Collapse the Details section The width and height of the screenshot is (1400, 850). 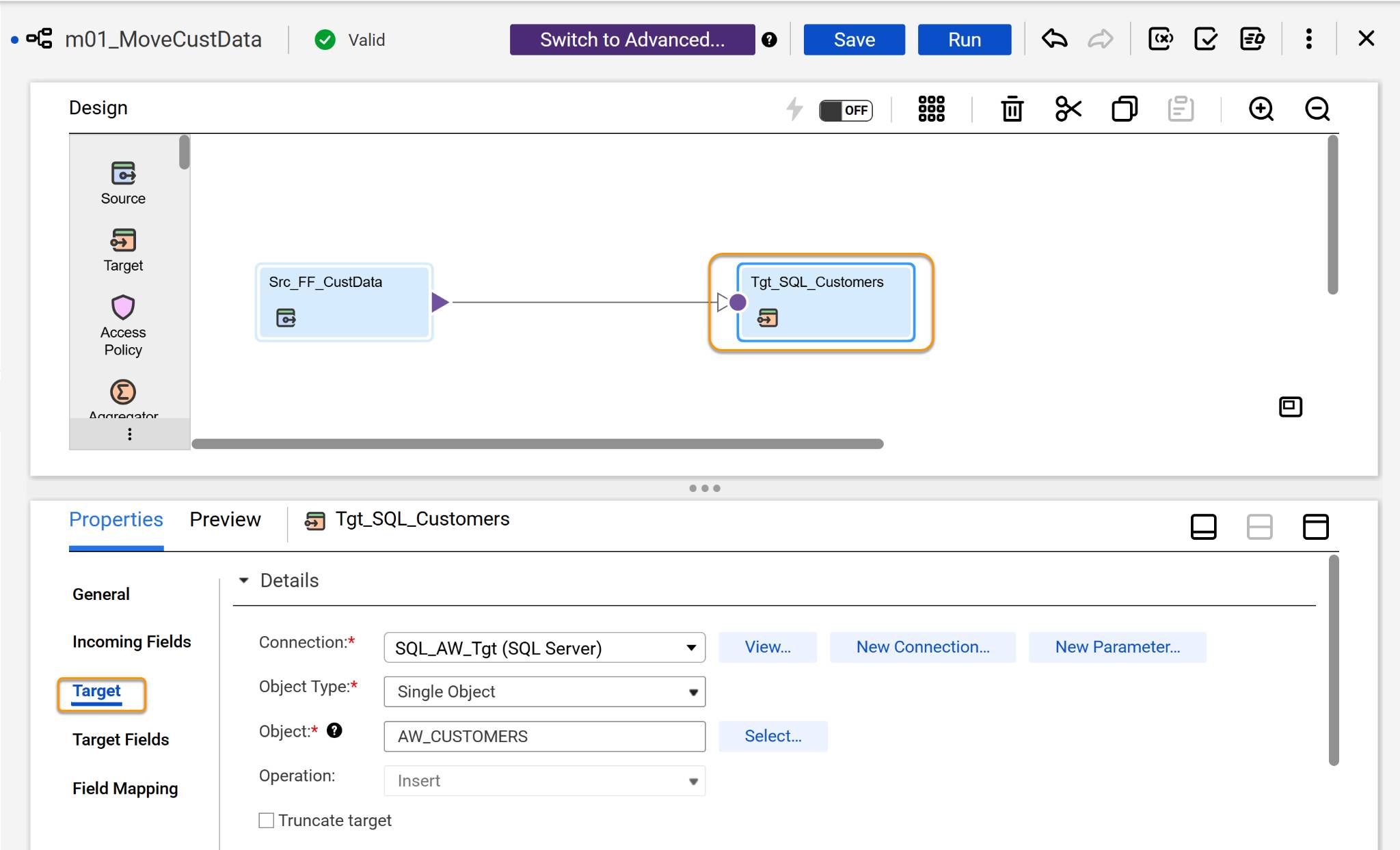244,580
